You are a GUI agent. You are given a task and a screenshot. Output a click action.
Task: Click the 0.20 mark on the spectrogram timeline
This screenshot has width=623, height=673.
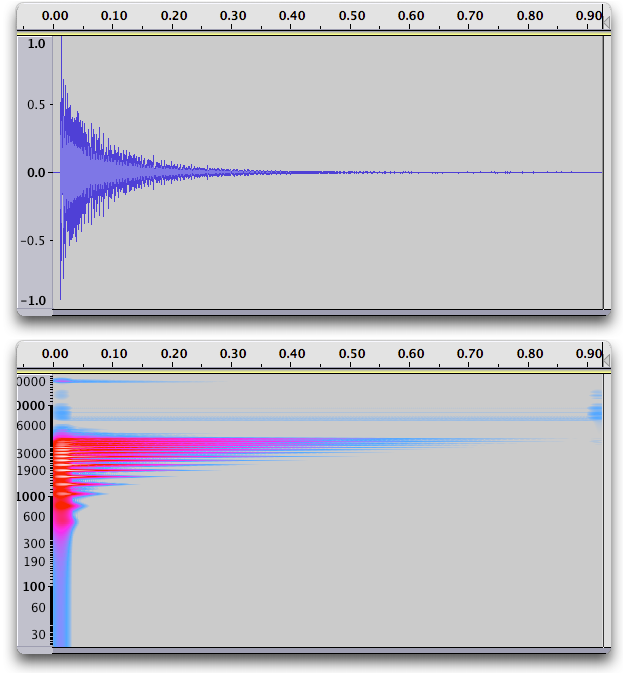174,353
